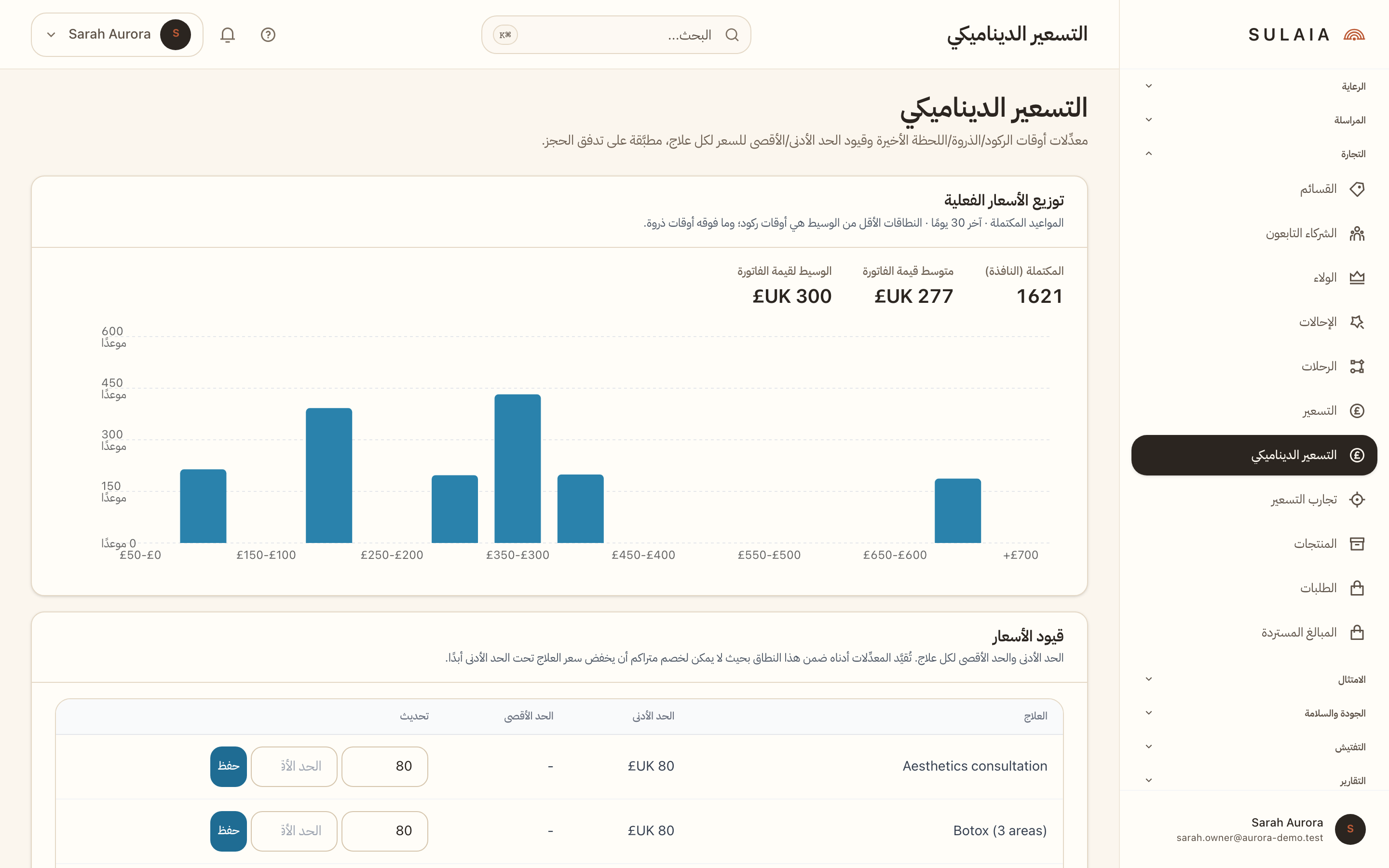Click the search field البحث

click(616, 35)
